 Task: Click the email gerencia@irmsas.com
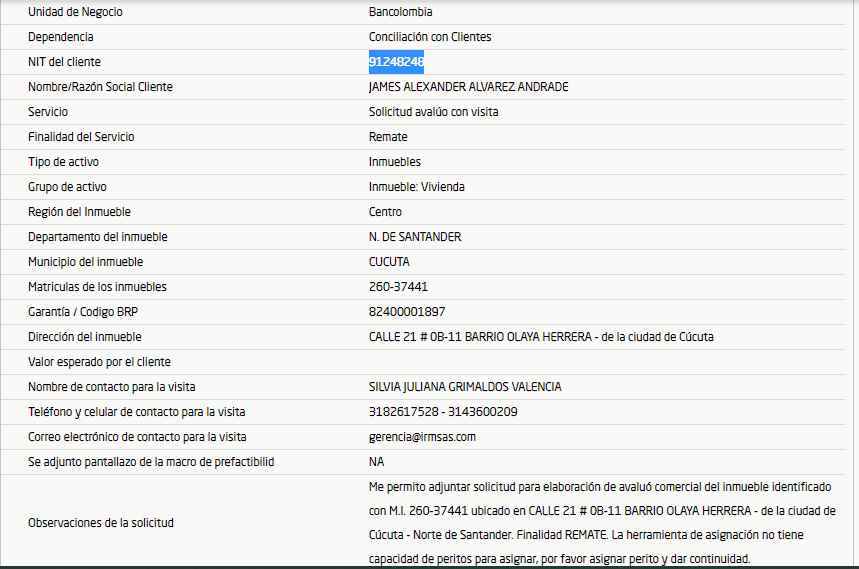tap(422, 437)
